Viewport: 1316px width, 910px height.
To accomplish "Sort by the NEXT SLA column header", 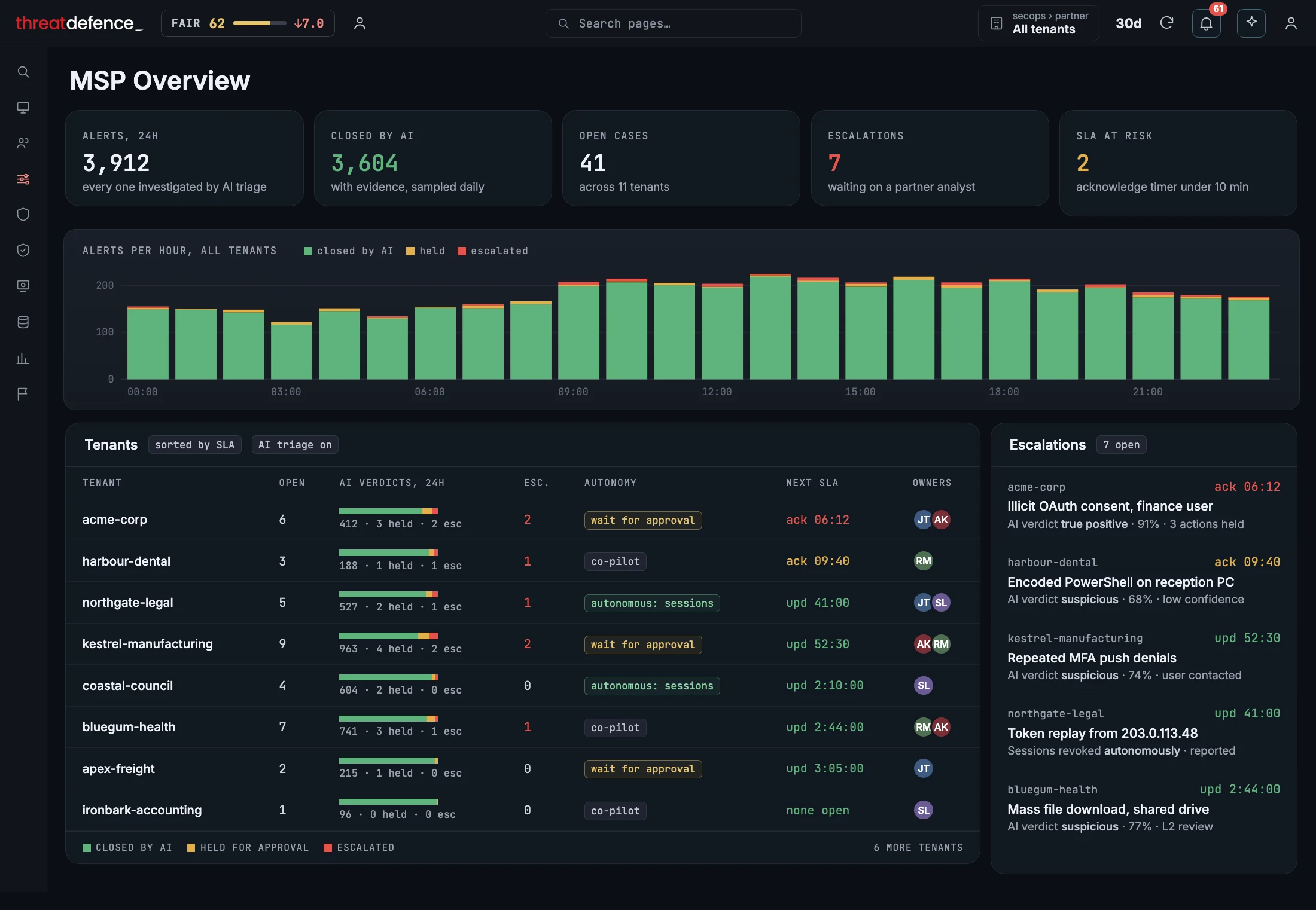I will tap(812, 483).
